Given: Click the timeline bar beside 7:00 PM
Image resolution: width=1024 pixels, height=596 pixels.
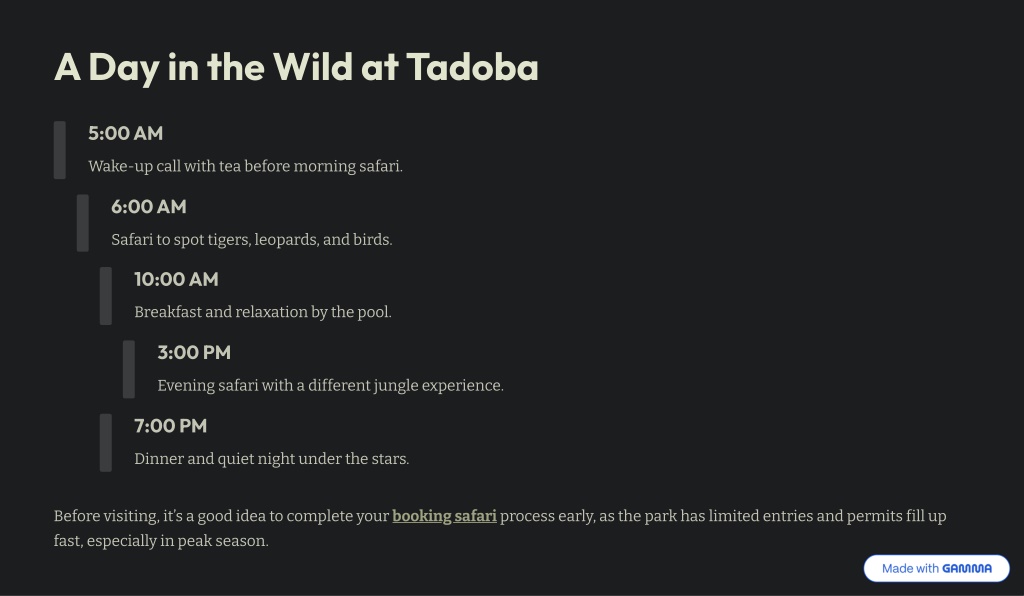Looking at the screenshot, I should 105,443.
